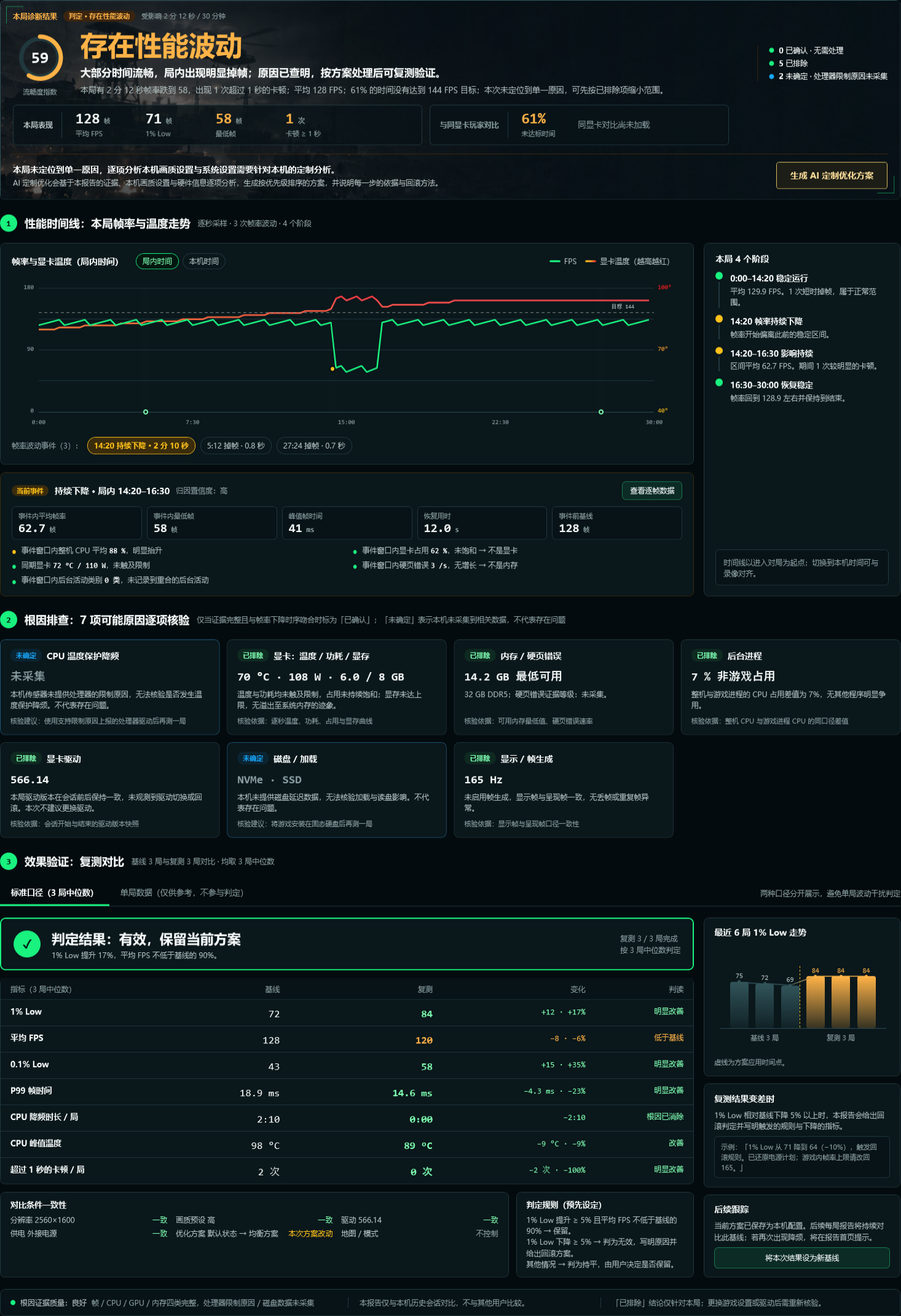Image resolution: width=901 pixels, height=1316 pixels.
Task: Open 单局数据 (仅供参考) tab
Action: pos(182,893)
